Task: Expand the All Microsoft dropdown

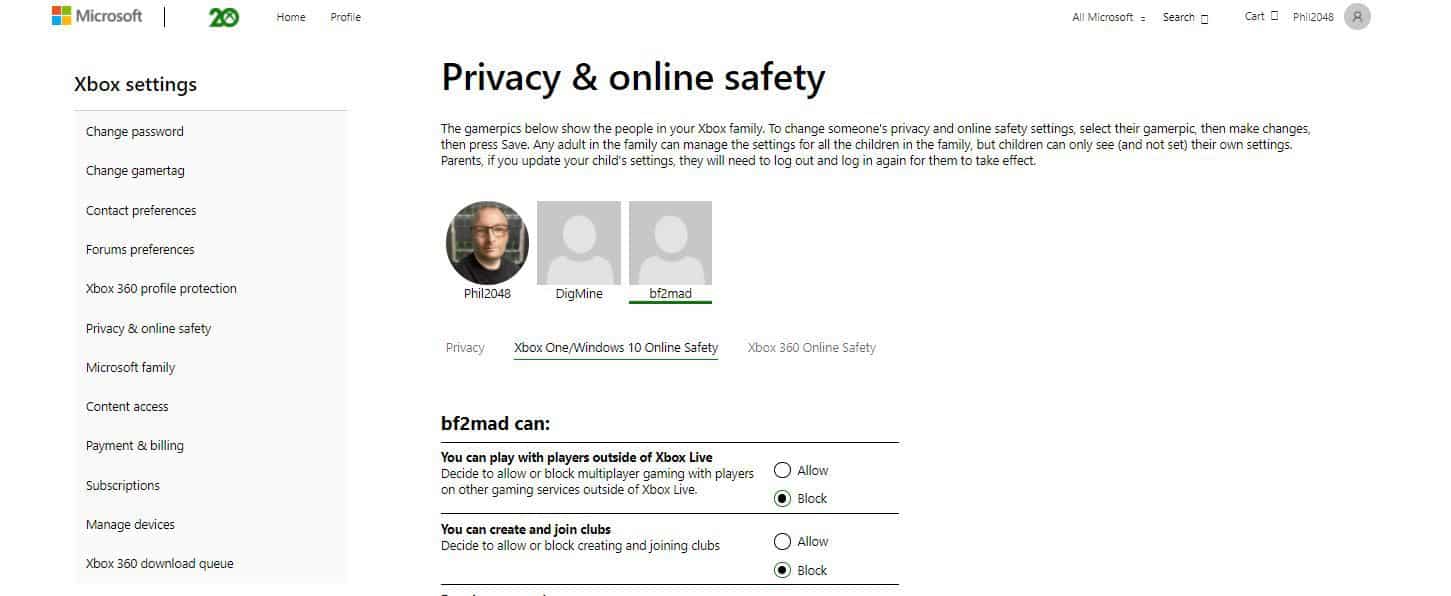Action: (1109, 17)
